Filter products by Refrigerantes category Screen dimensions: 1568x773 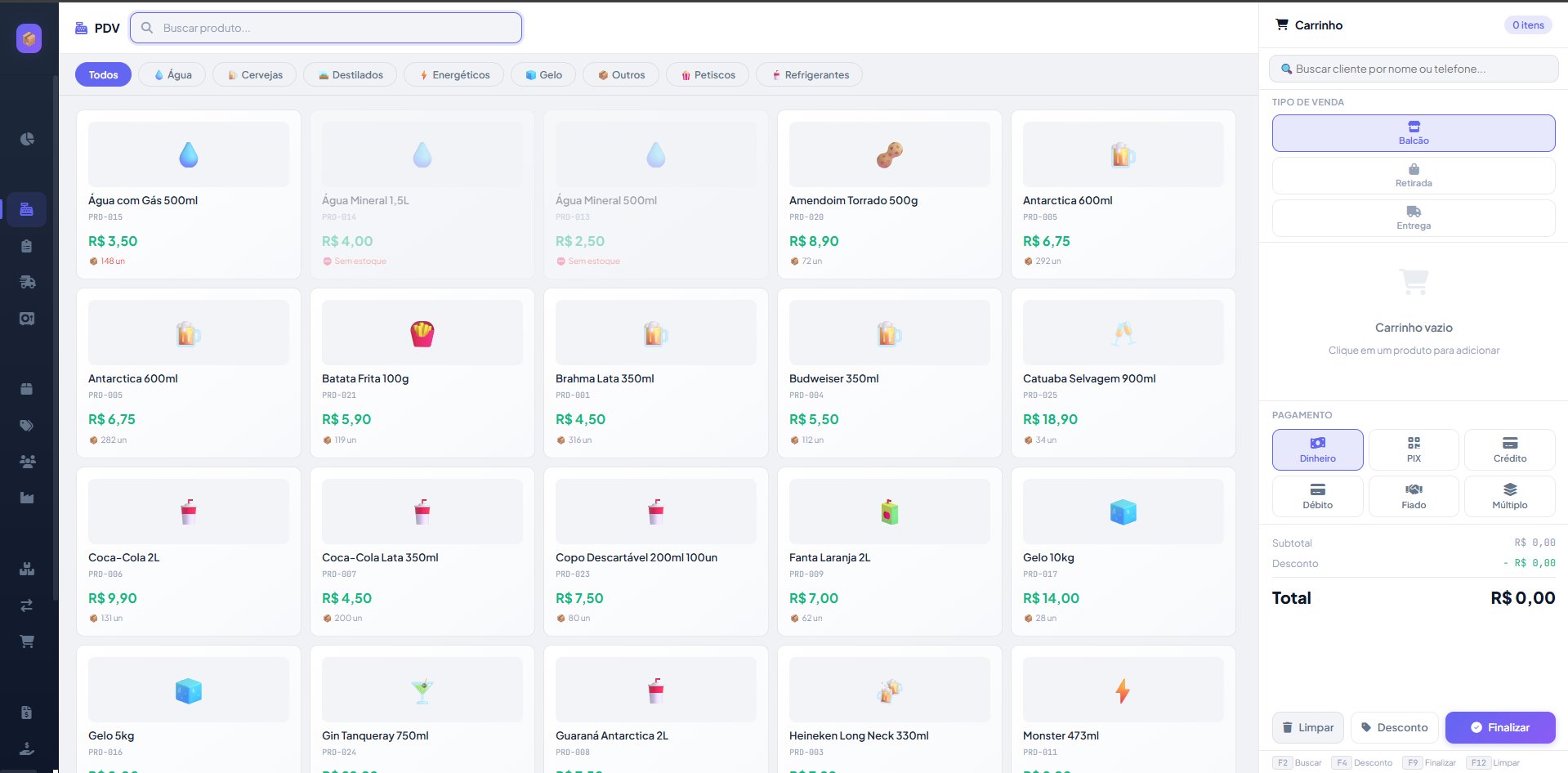(x=810, y=74)
